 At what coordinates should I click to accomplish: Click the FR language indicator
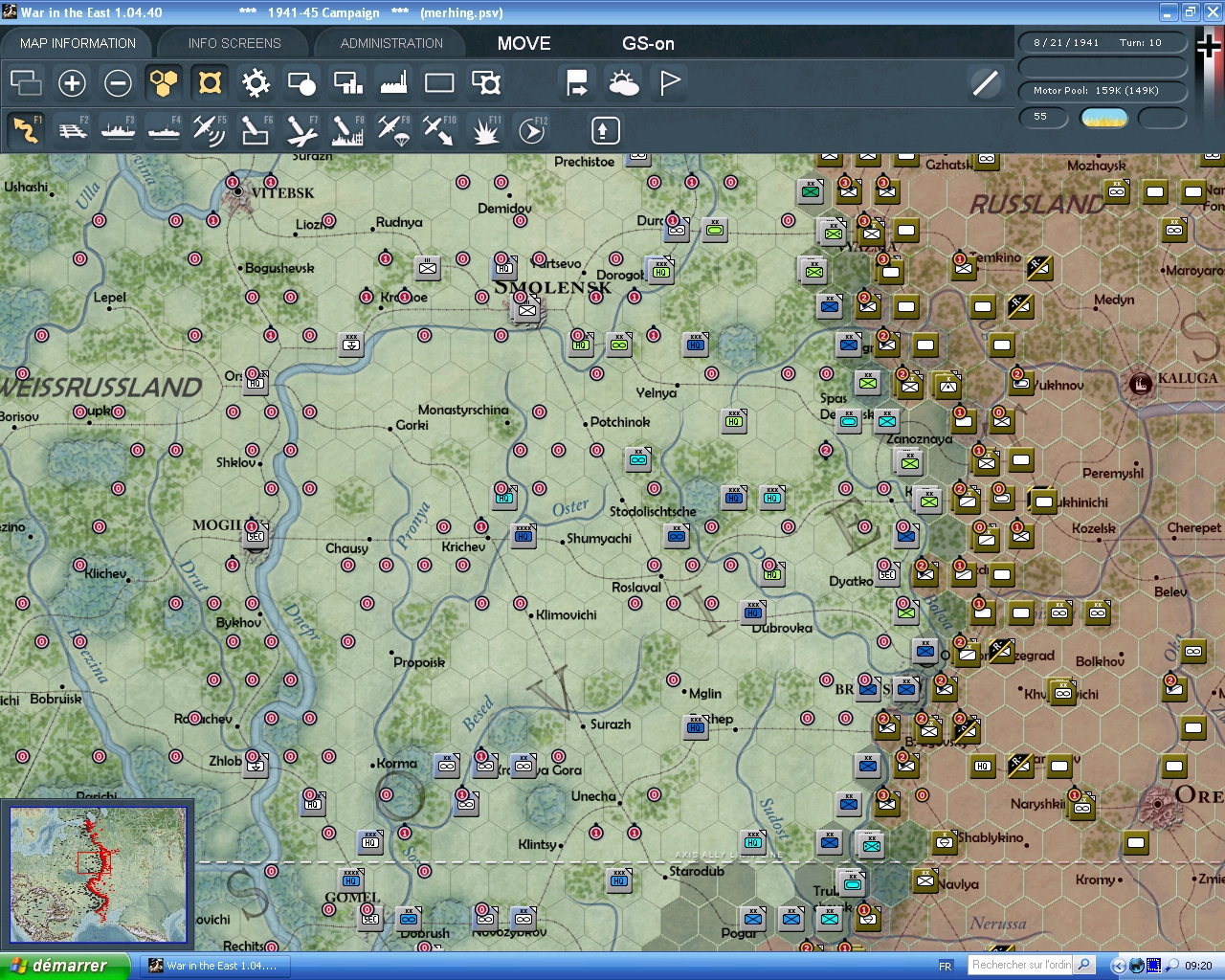coord(946,966)
